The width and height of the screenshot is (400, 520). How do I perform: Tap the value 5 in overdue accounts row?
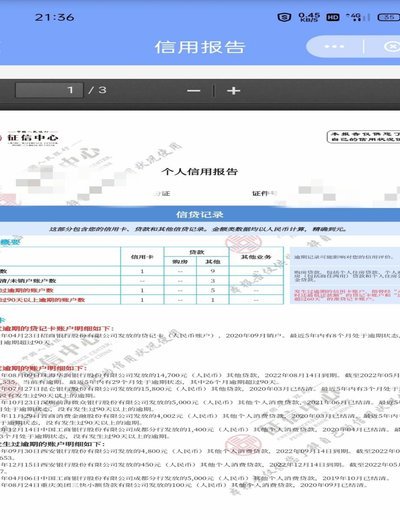(x=213, y=290)
